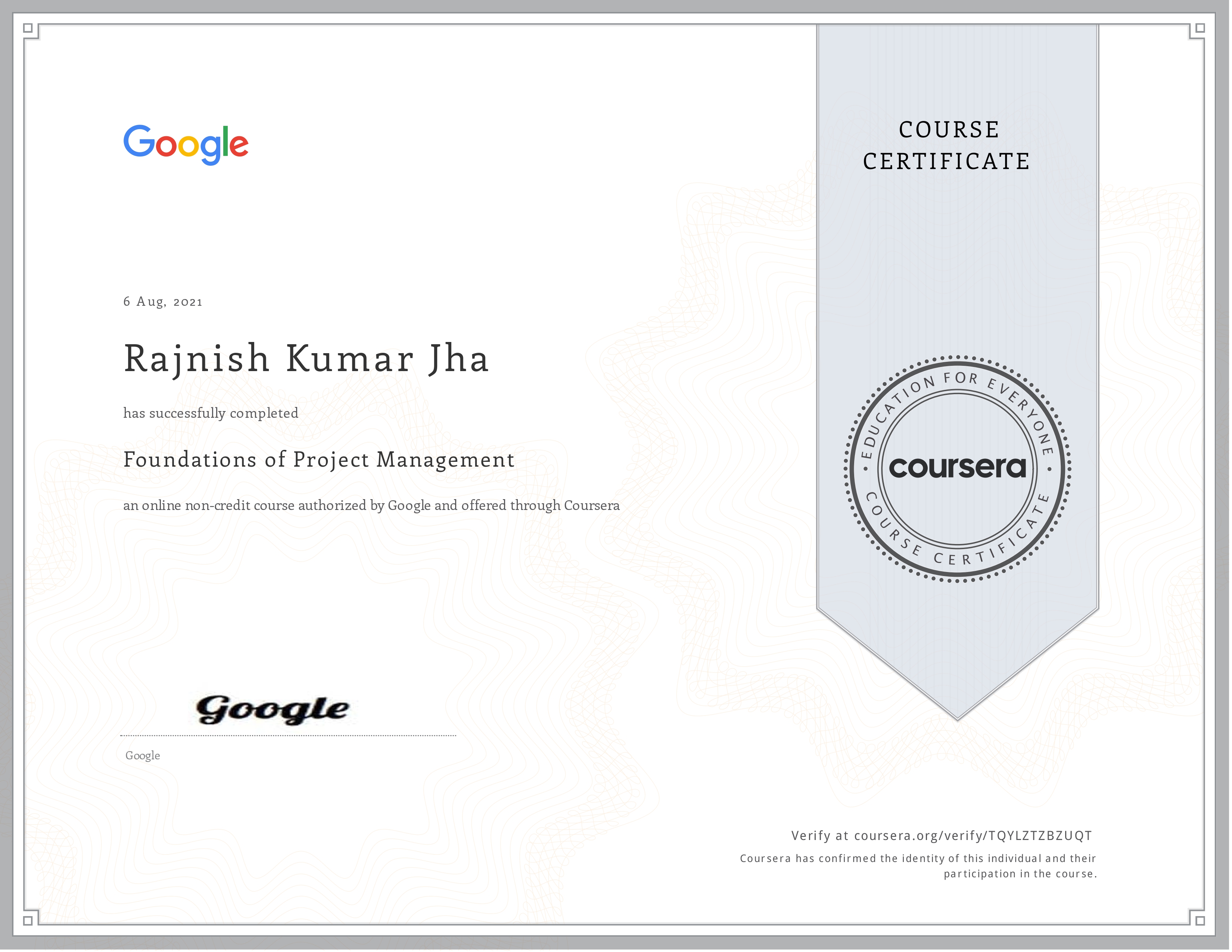Screen dimensions: 1232x952
Task: Select the name Rajnish Kumar Jha
Action: [306, 359]
